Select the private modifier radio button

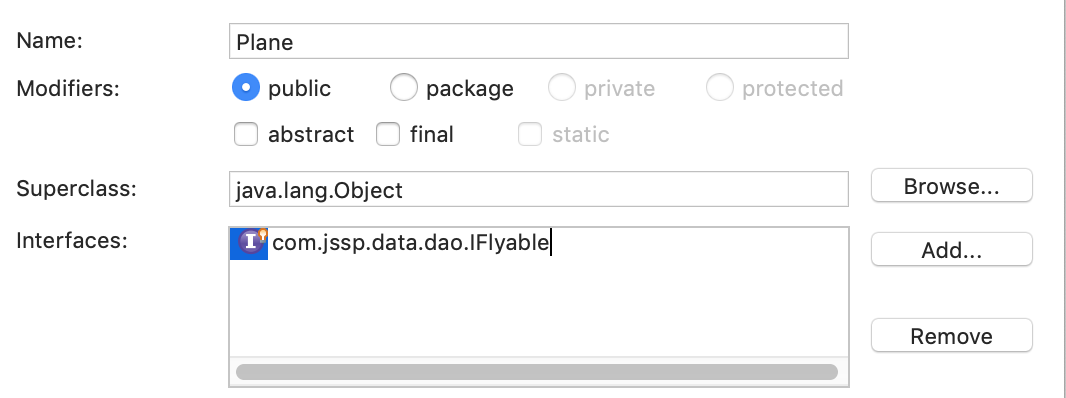(562, 88)
